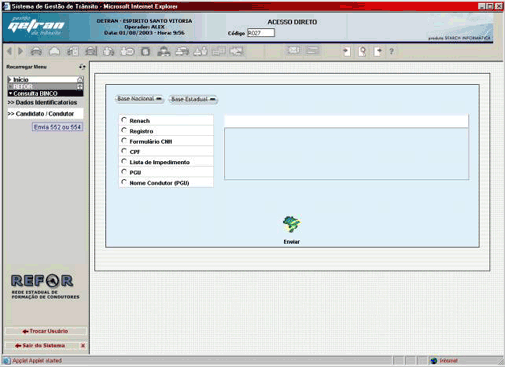The width and height of the screenshot is (505, 367).
Task: Click the small icon on the REFOR row
Action: [80, 87]
